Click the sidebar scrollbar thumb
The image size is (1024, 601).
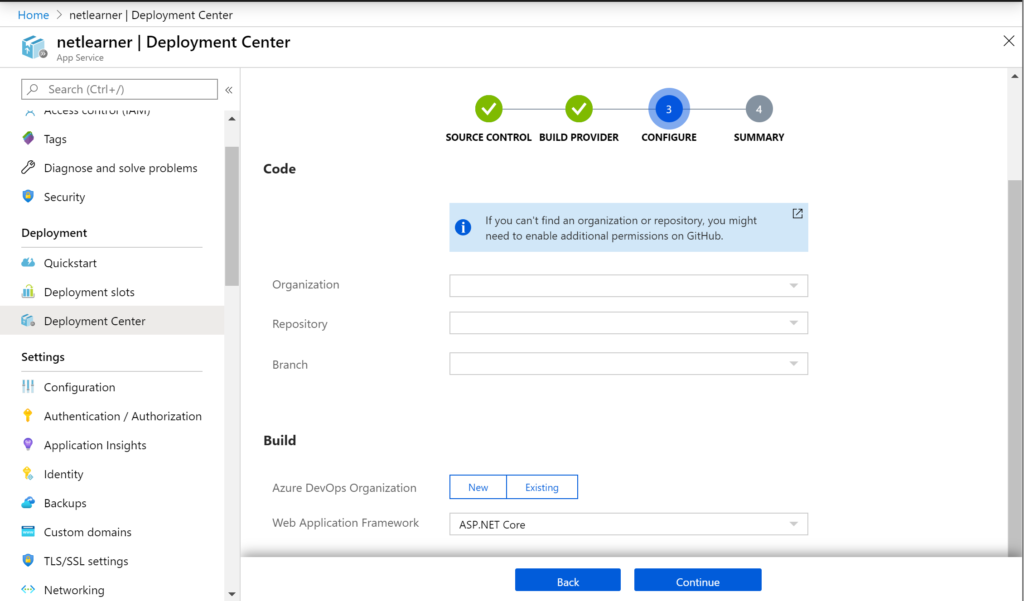click(x=232, y=216)
